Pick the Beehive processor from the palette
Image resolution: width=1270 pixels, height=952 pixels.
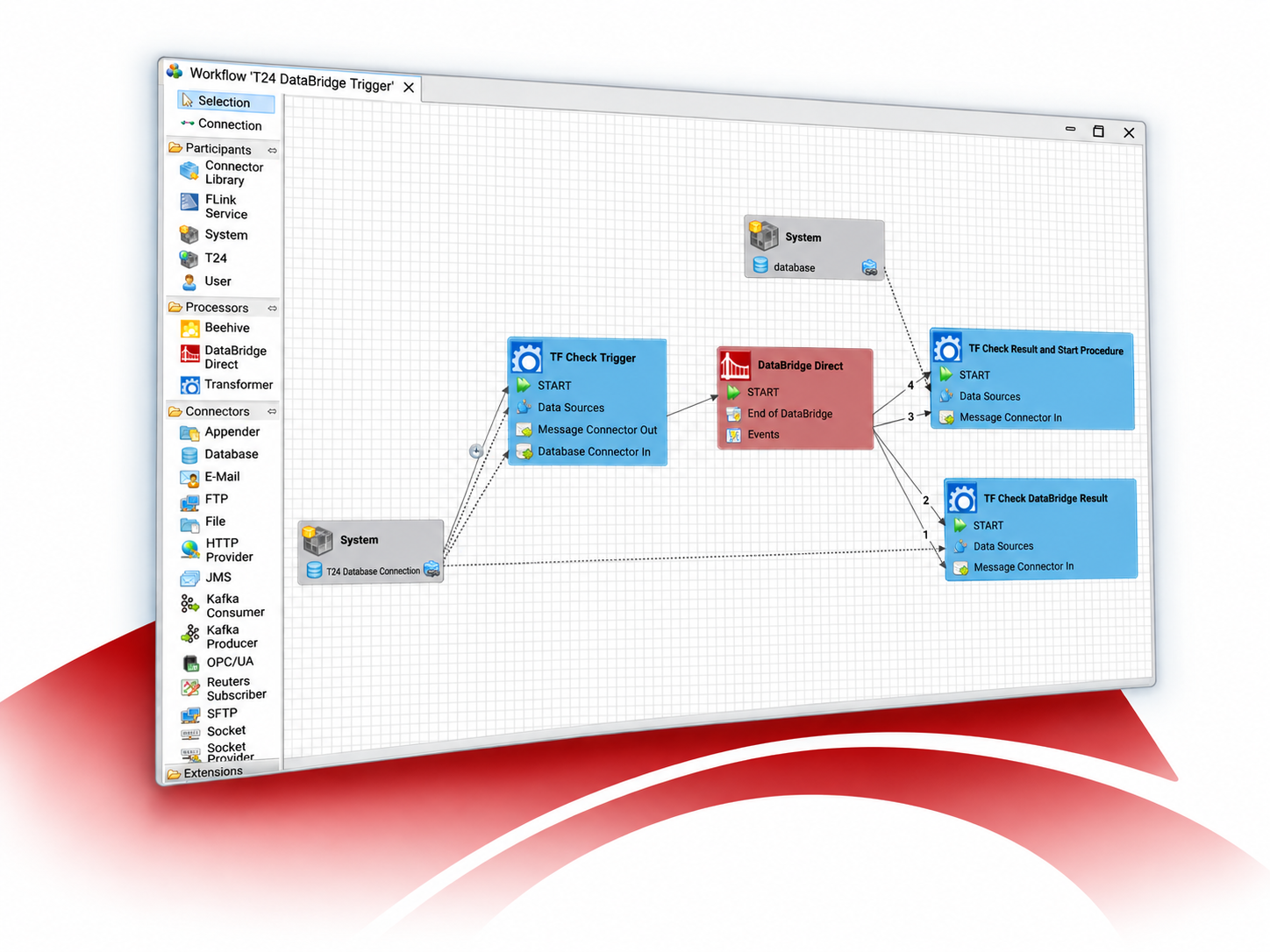215,328
